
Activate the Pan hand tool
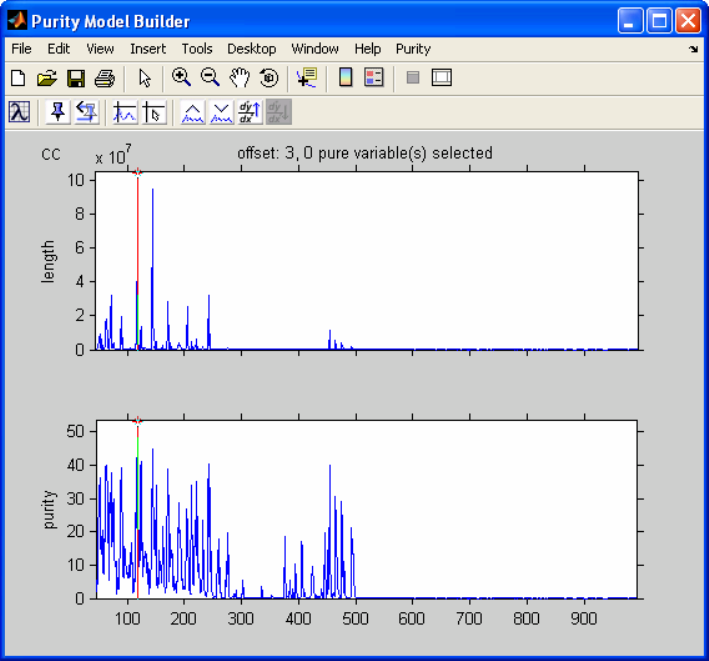coord(239,78)
